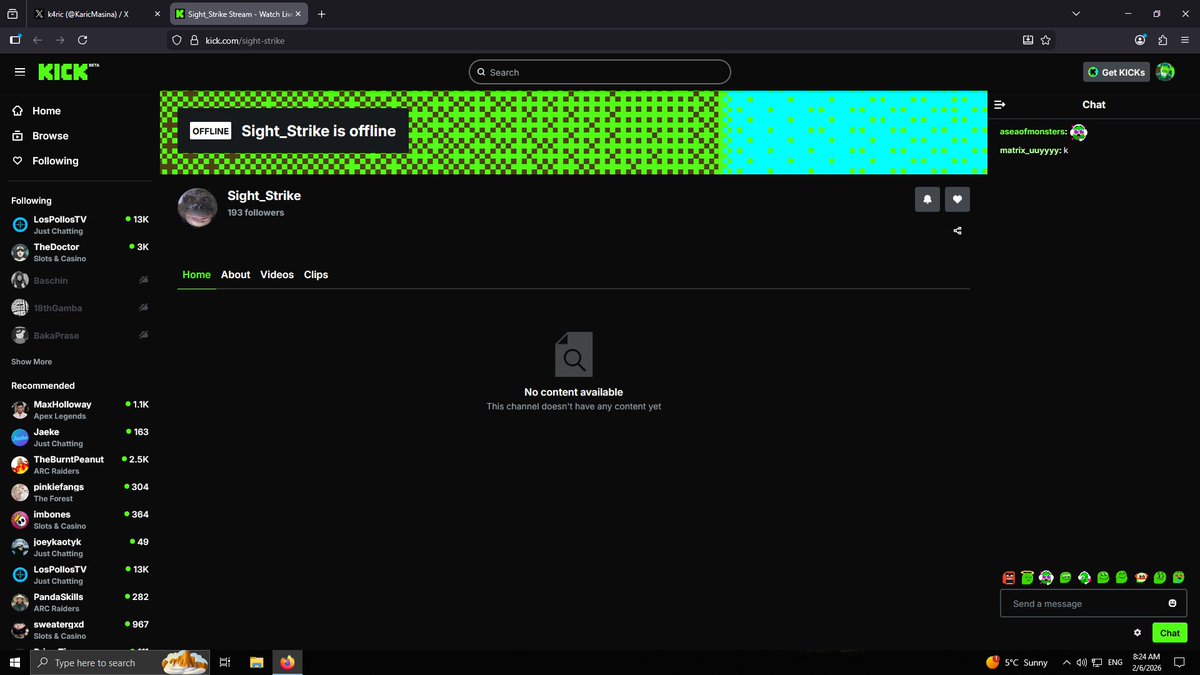Send message with the green Chat button

1170,633
